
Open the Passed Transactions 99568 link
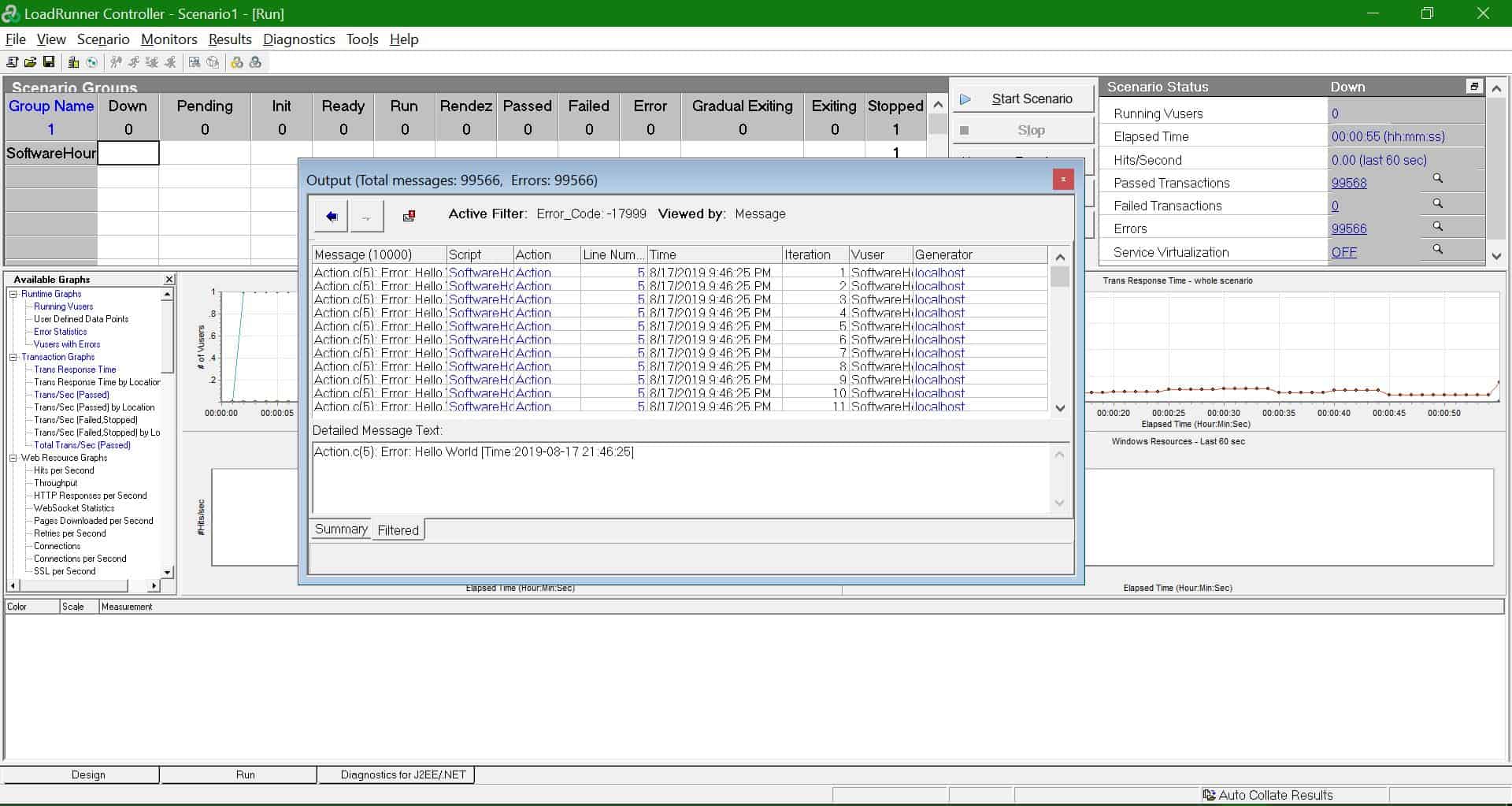click(1349, 183)
